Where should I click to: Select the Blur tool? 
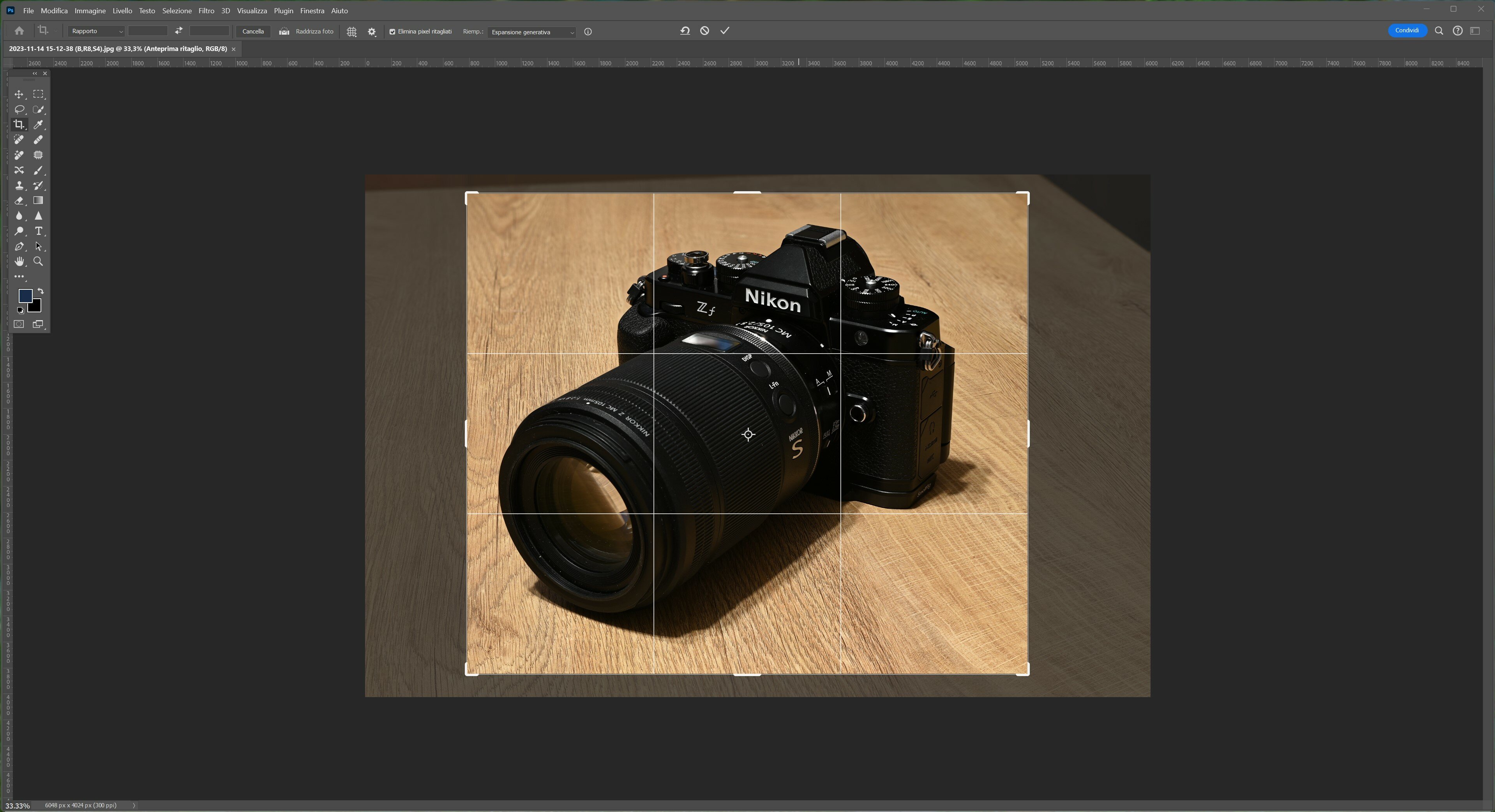19,216
